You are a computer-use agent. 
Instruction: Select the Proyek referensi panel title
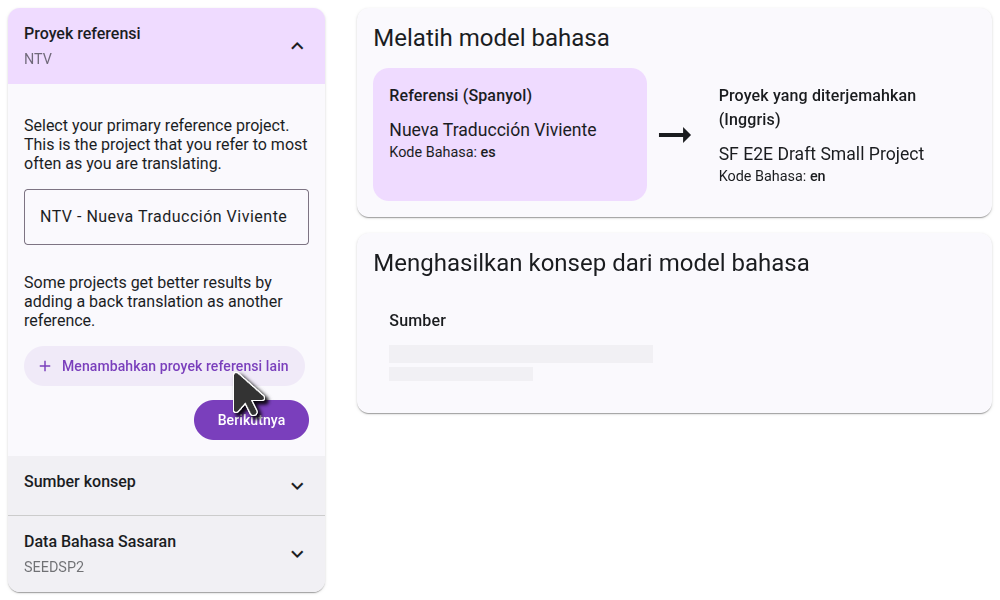tap(82, 34)
